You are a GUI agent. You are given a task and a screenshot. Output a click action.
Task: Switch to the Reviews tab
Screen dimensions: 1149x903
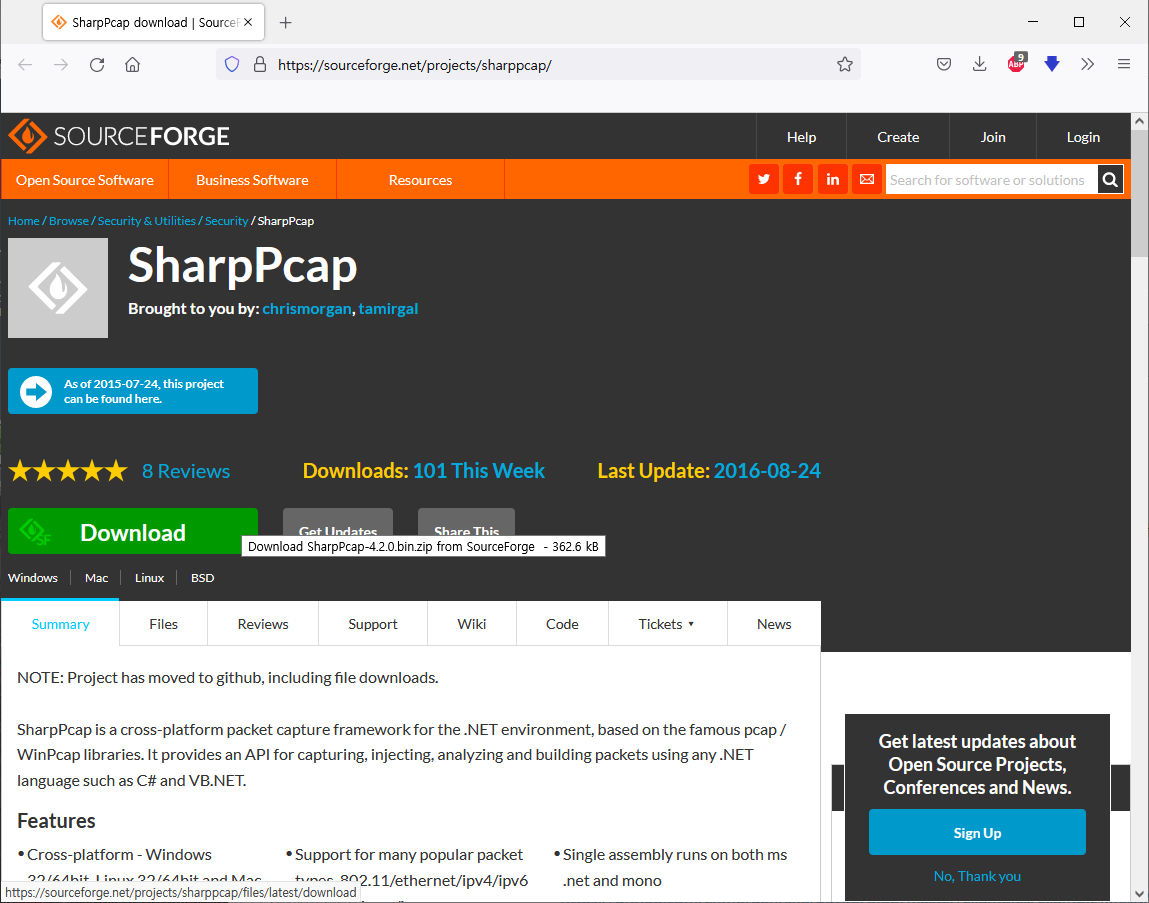click(x=263, y=624)
